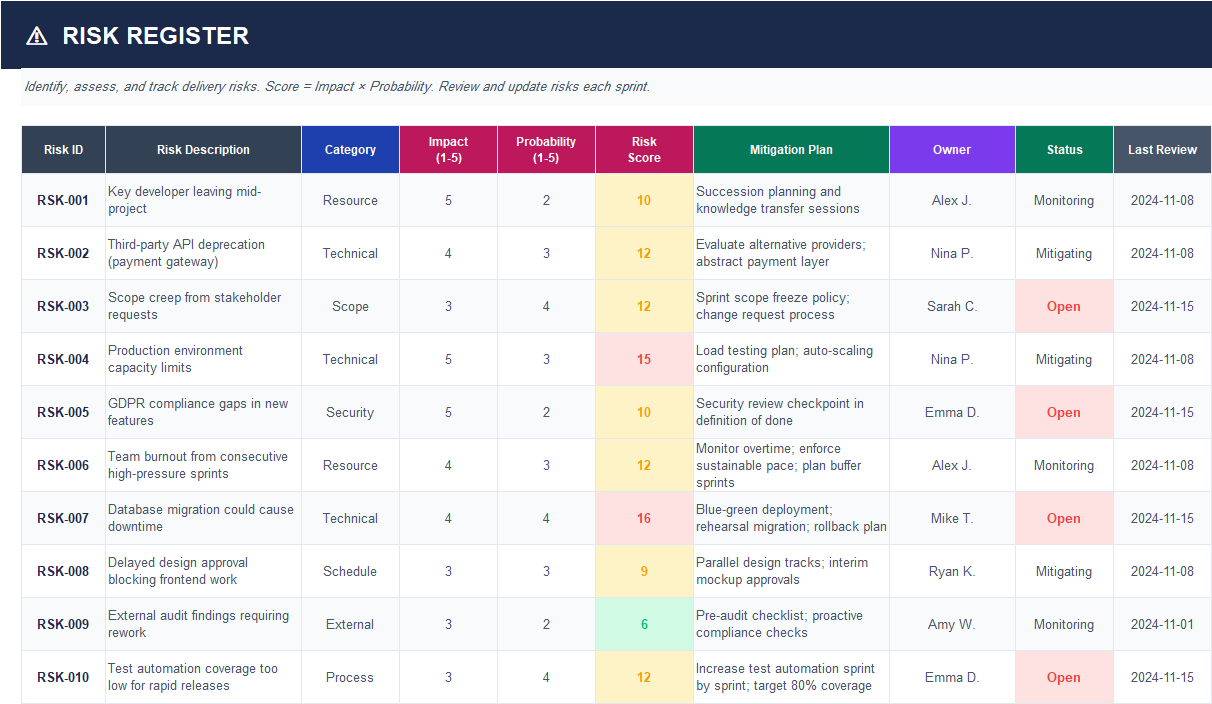Image resolution: width=1212 pixels, height=704 pixels.
Task: Click the Probability (1-5) column header
Action: 546,149
